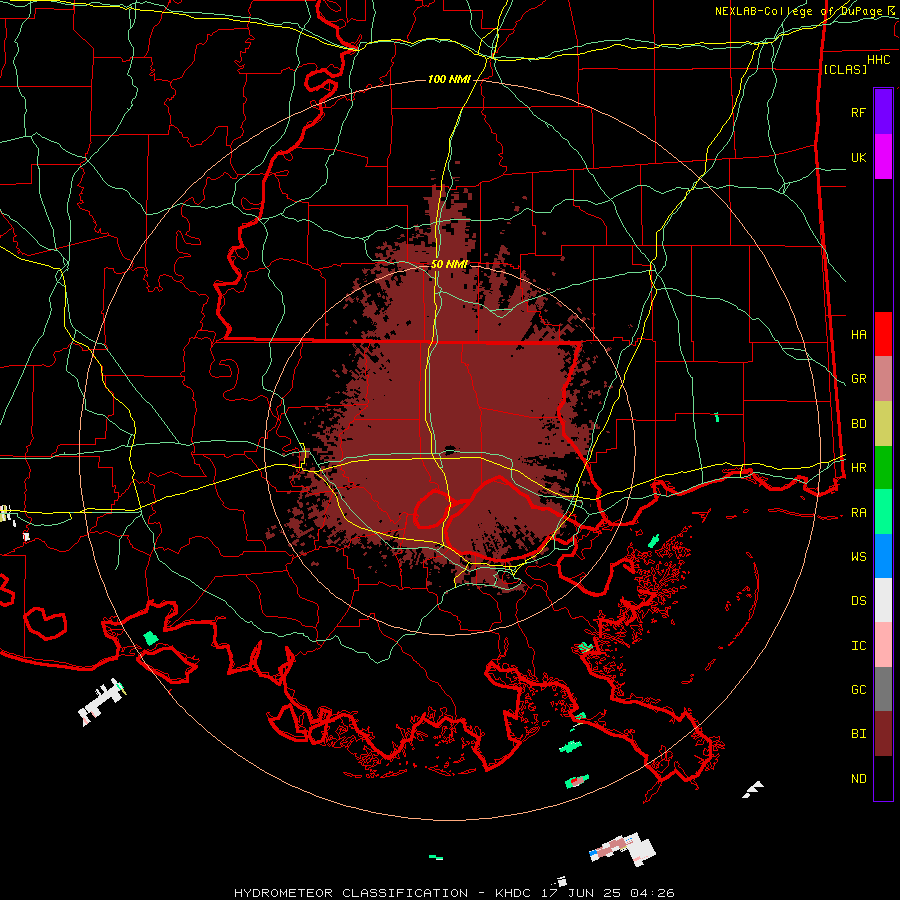
Task: Click the 04:26 timestamp
Action: click(x=654, y=893)
